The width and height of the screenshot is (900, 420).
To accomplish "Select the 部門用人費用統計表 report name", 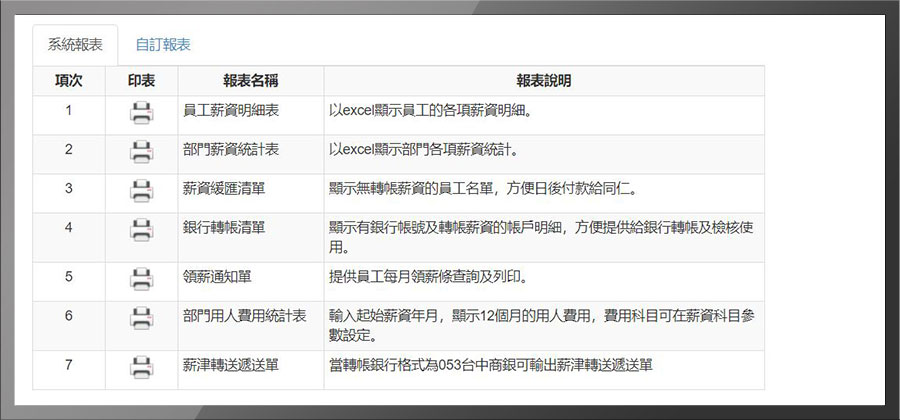I will point(244,316).
